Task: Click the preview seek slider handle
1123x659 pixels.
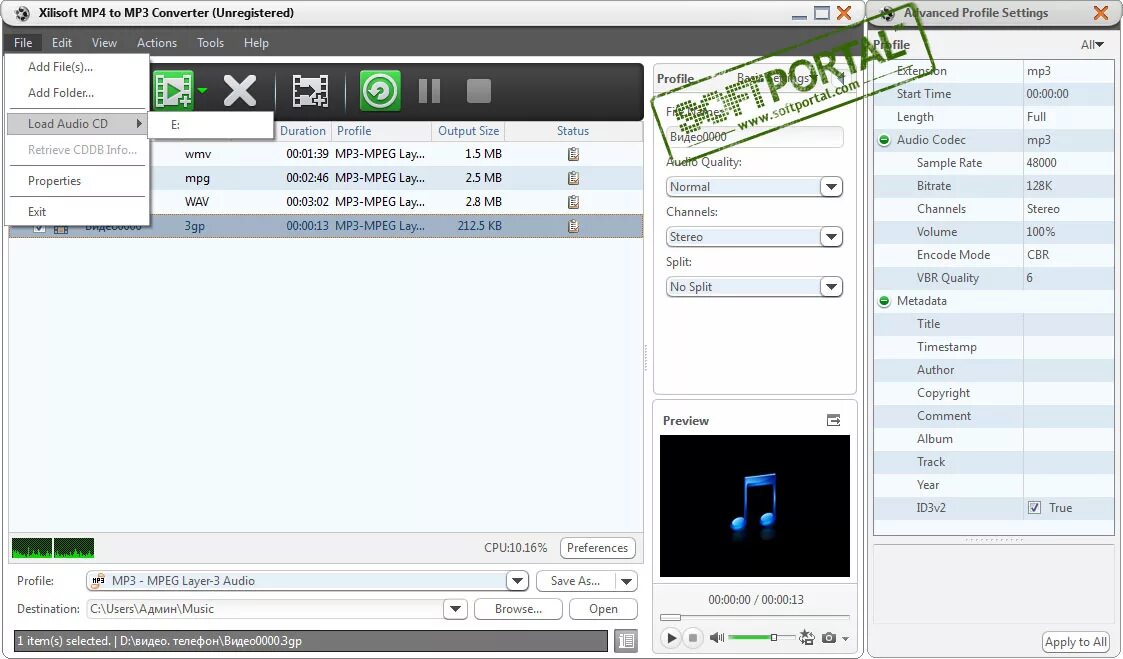Action: [670, 617]
